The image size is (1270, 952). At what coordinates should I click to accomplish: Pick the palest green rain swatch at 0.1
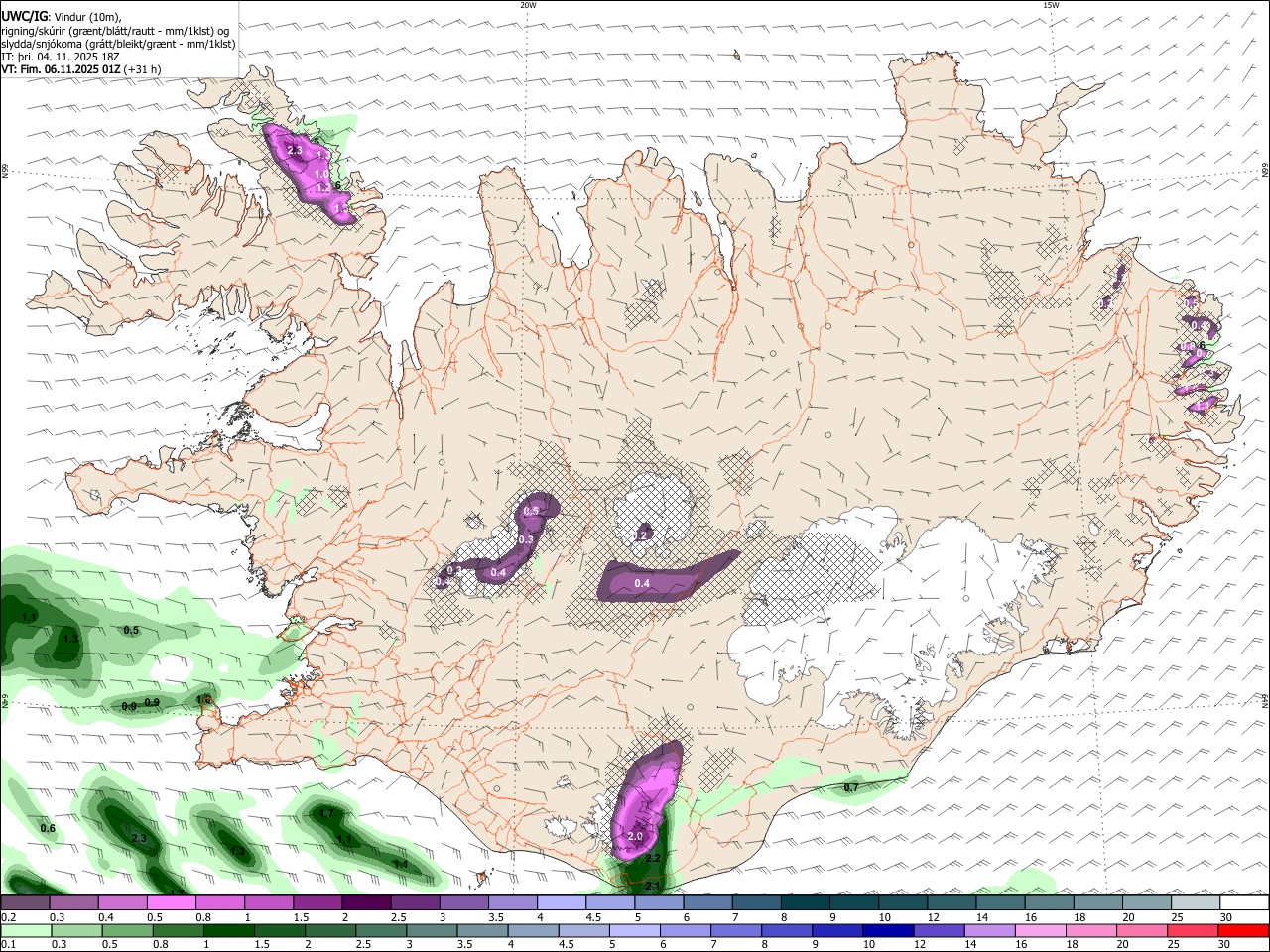[26, 930]
